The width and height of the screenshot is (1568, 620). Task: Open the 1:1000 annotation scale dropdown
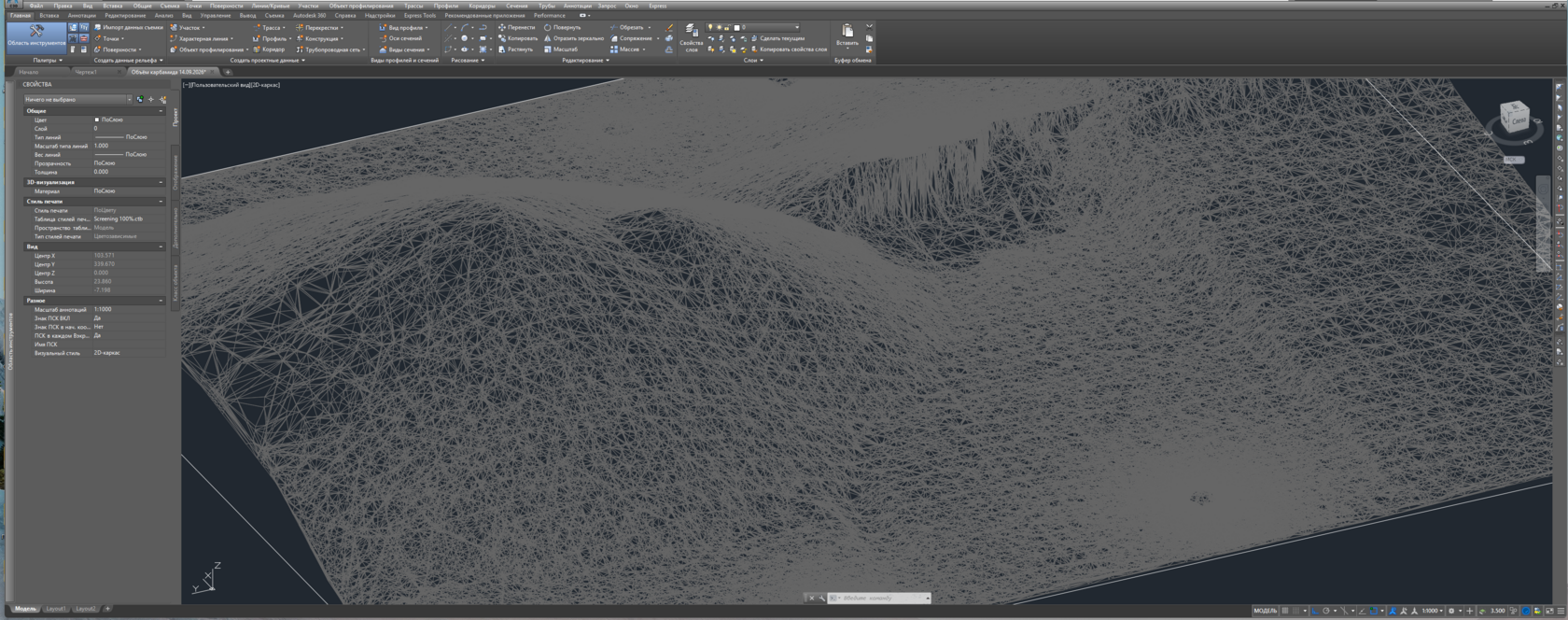coord(1432,611)
